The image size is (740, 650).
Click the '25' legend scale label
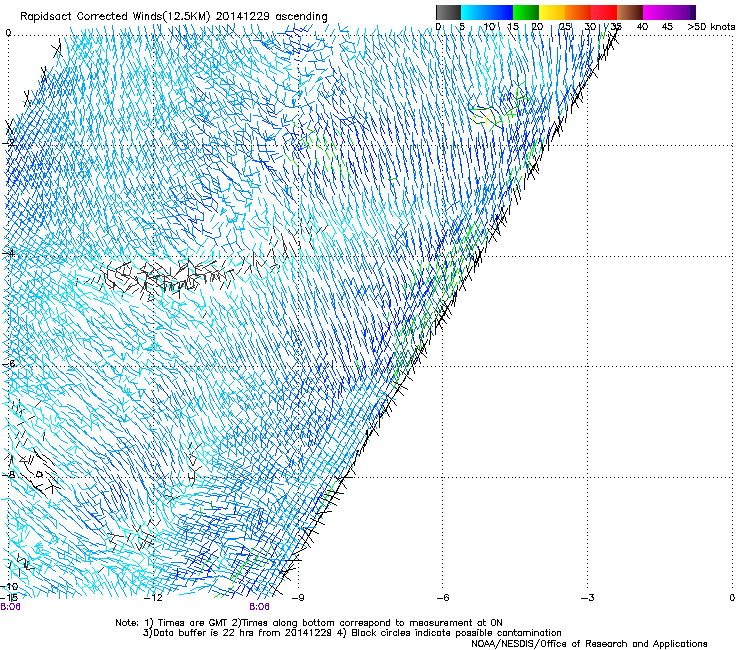[x=564, y=26]
